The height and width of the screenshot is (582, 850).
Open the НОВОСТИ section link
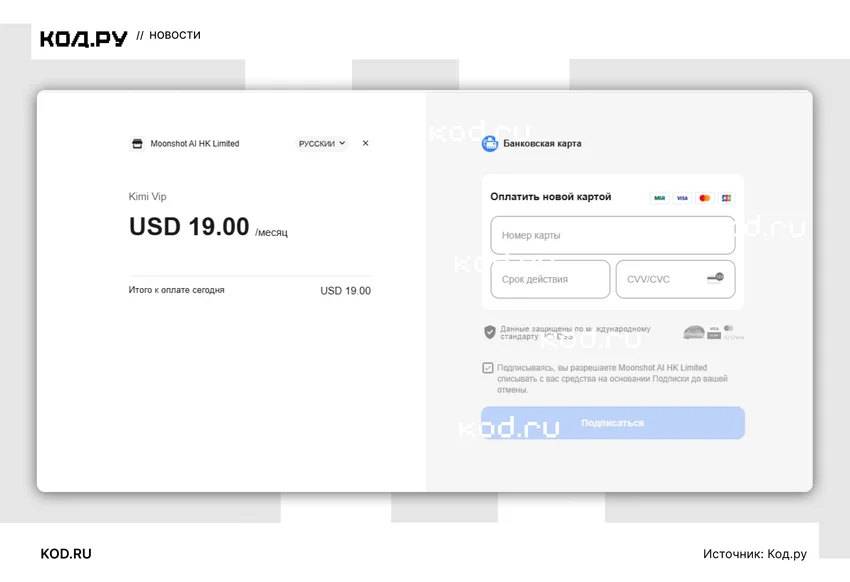point(175,35)
